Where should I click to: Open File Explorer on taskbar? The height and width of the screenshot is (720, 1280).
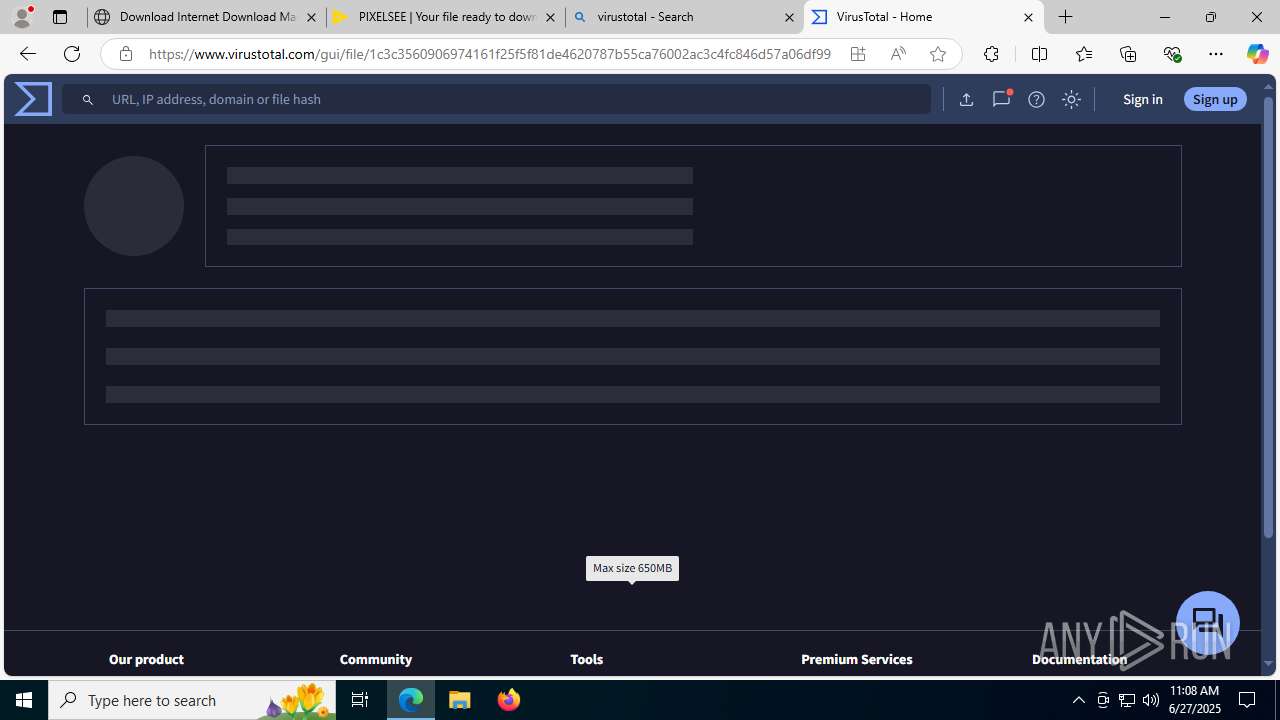tap(460, 700)
